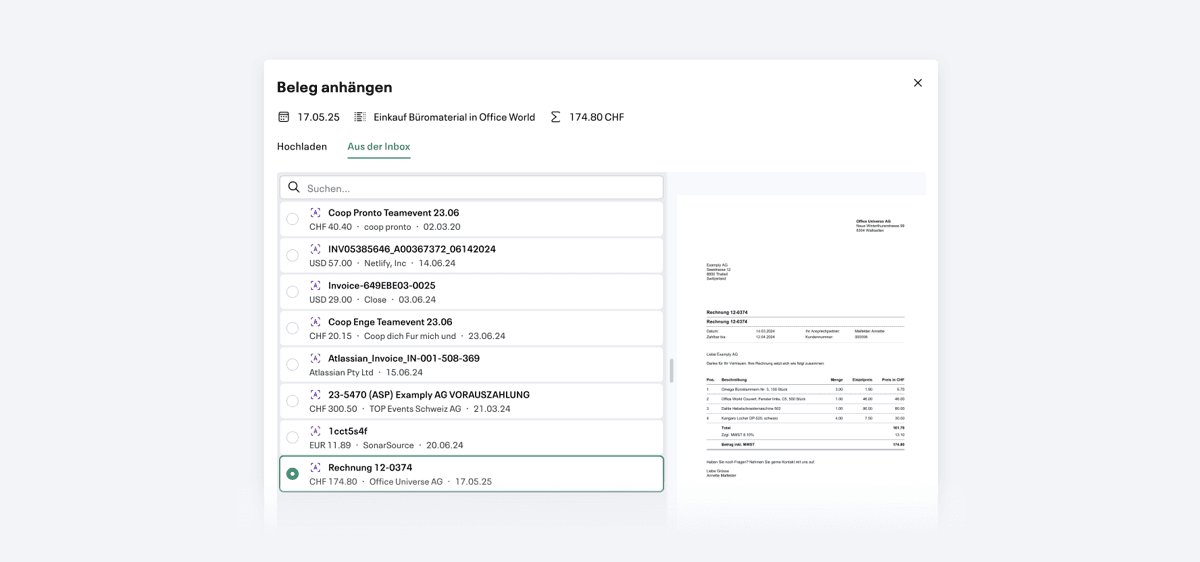Image resolution: width=1200 pixels, height=562 pixels.
Task: Click the Suchen search input field
Action: 471,187
